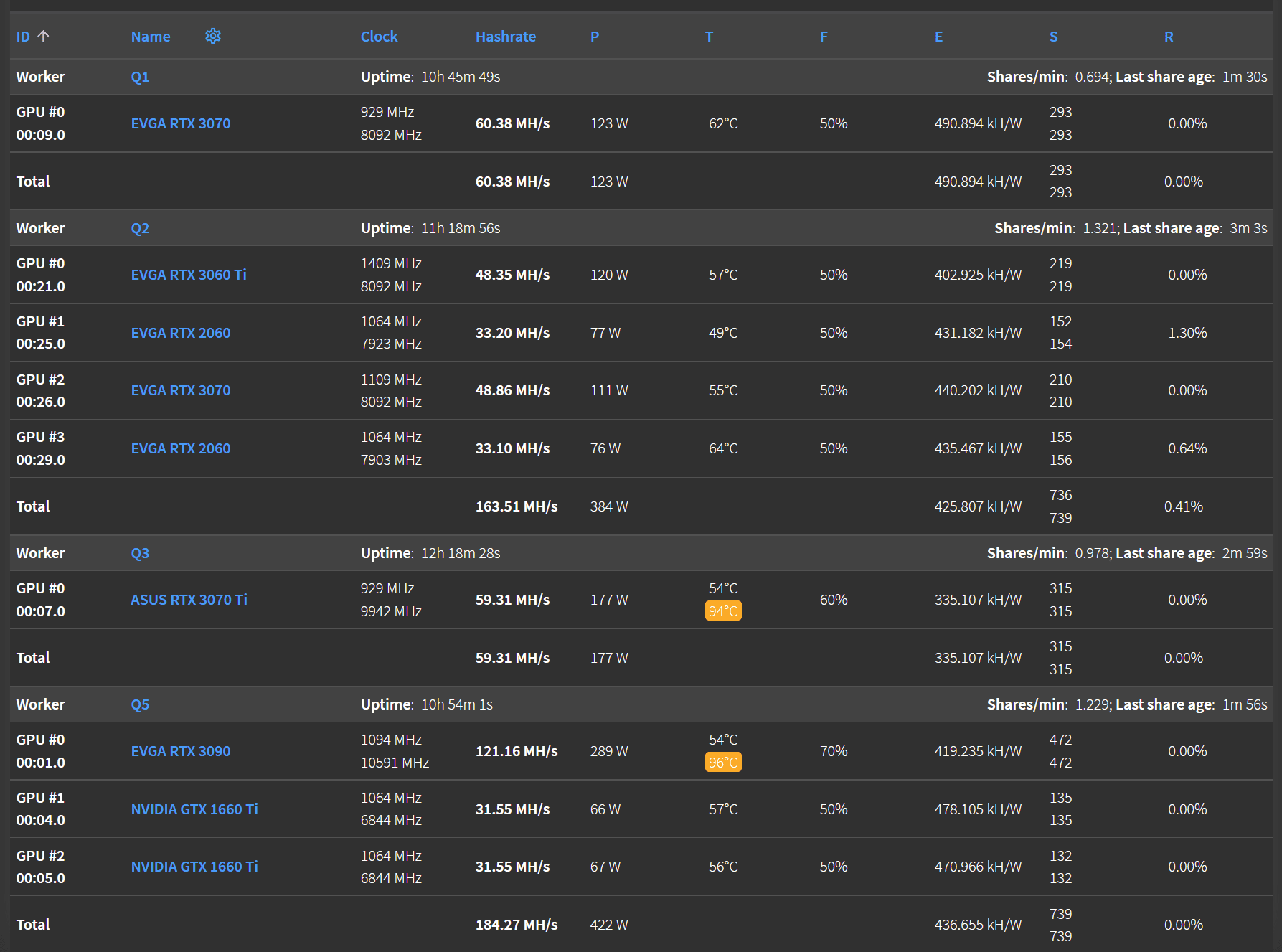The height and width of the screenshot is (952, 1282).
Task: Open column settings gear icon
Action: (x=213, y=36)
